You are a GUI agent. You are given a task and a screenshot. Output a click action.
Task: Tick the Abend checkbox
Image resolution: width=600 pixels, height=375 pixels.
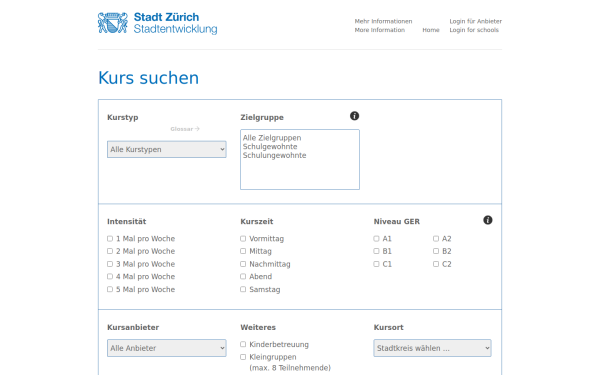pos(243,277)
